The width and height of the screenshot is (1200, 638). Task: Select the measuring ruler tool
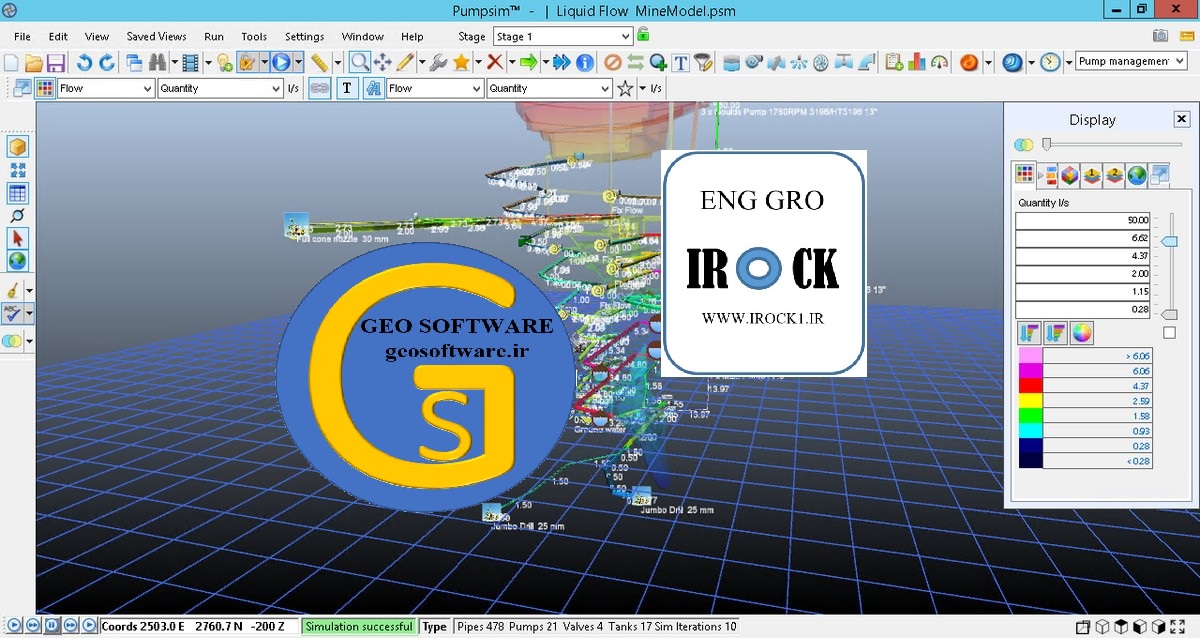tap(319, 62)
